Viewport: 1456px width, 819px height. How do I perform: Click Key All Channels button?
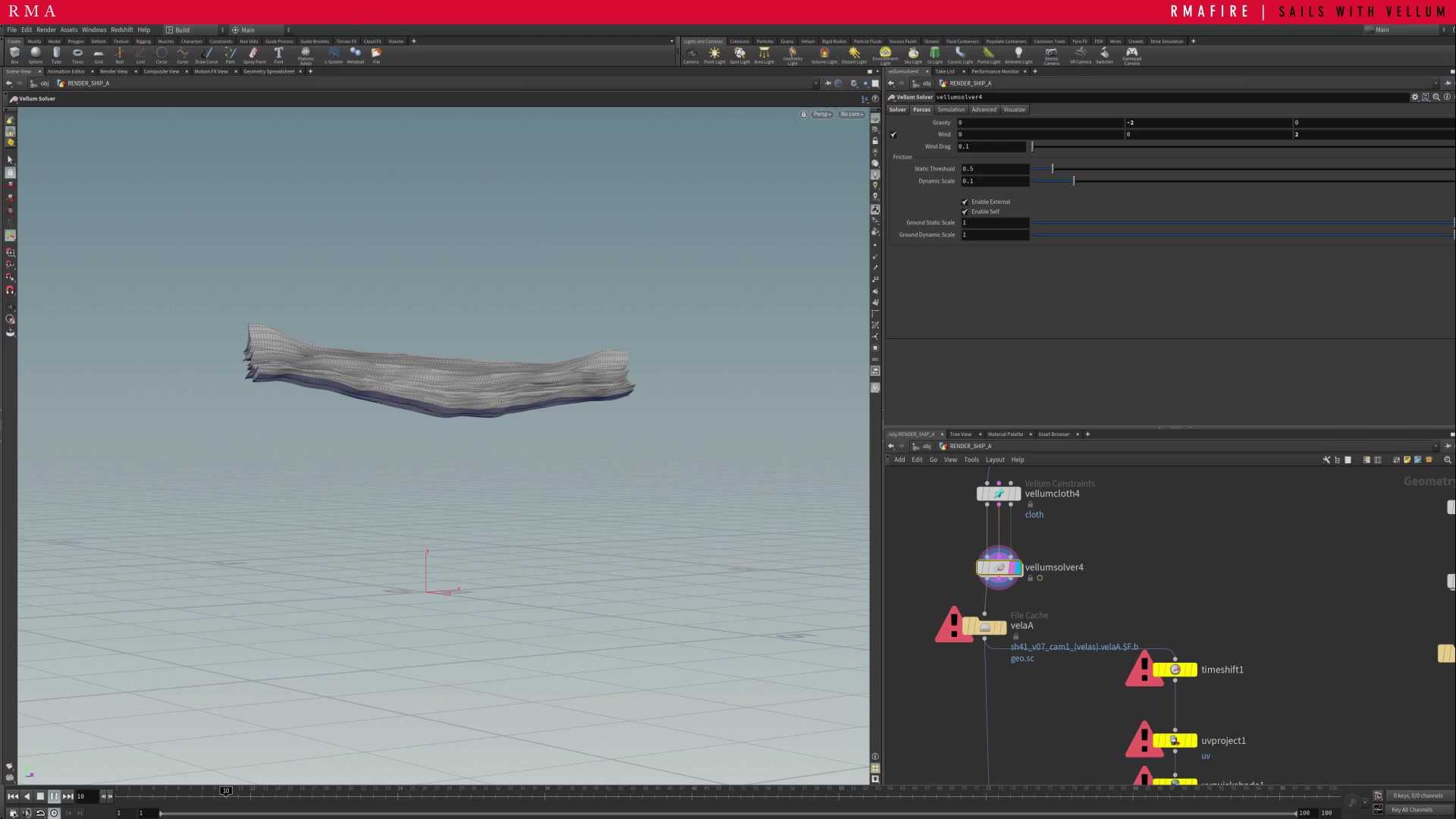tap(1412, 810)
